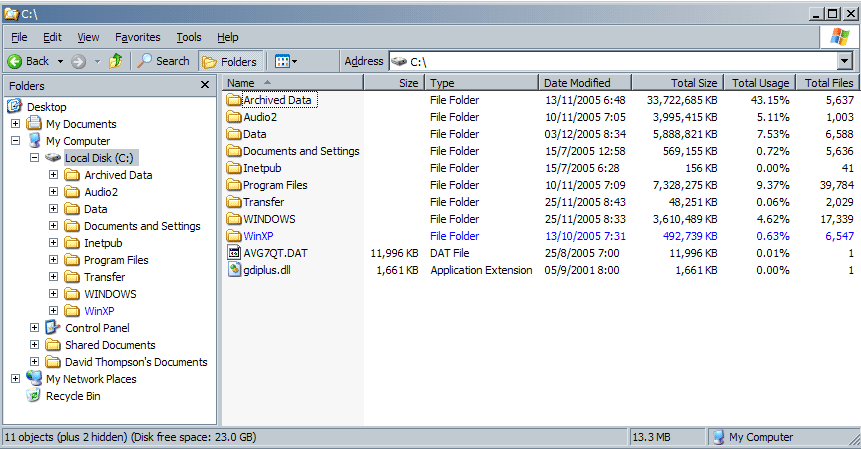861x449 pixels.
Task: Expand My Network Places node
Action: (x=15, y=379)
